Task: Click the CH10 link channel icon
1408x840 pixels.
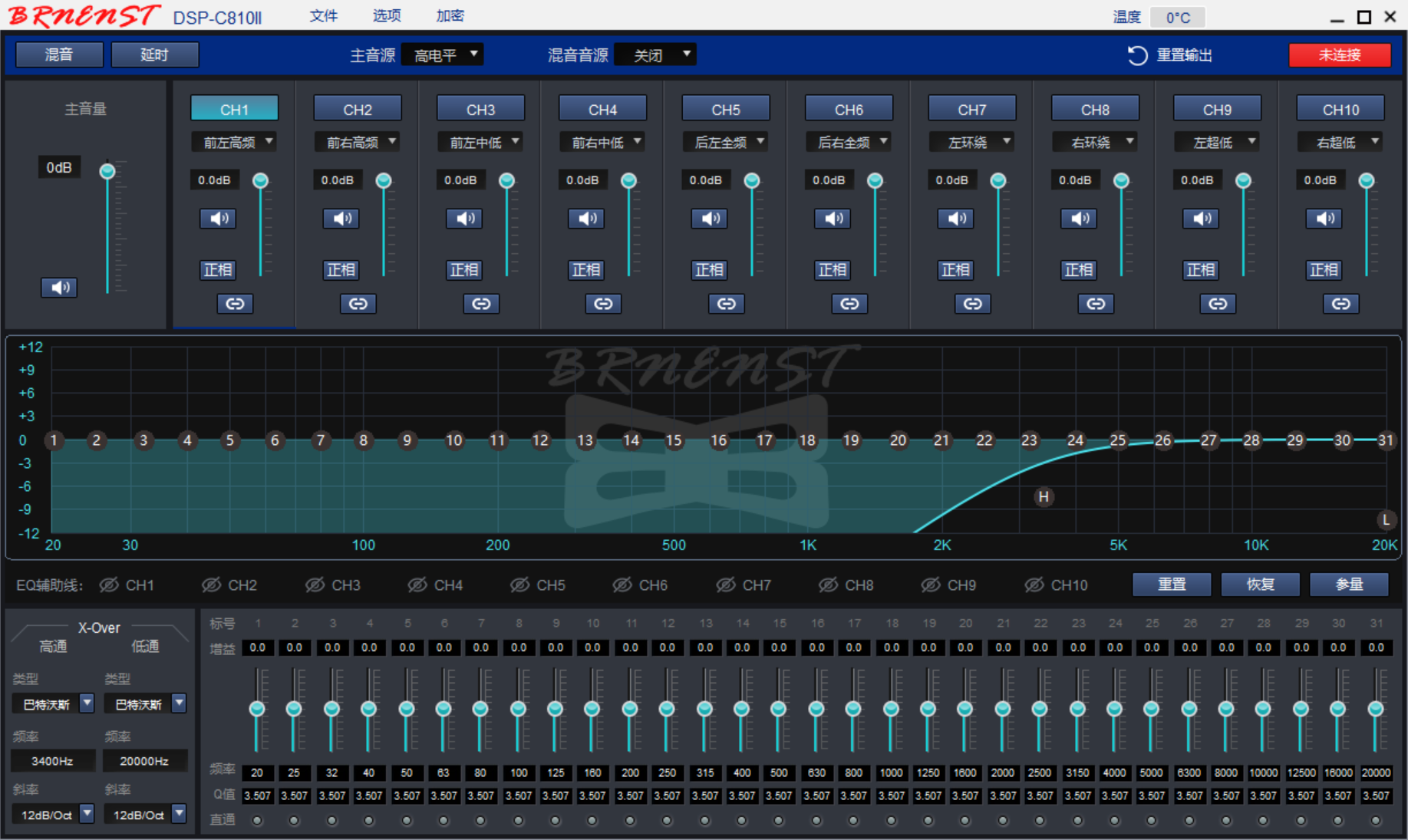Action: 1340,304
